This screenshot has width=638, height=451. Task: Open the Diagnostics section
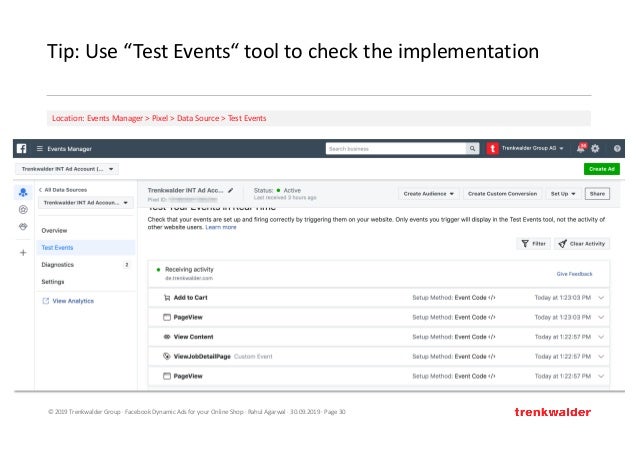[57, 265]
